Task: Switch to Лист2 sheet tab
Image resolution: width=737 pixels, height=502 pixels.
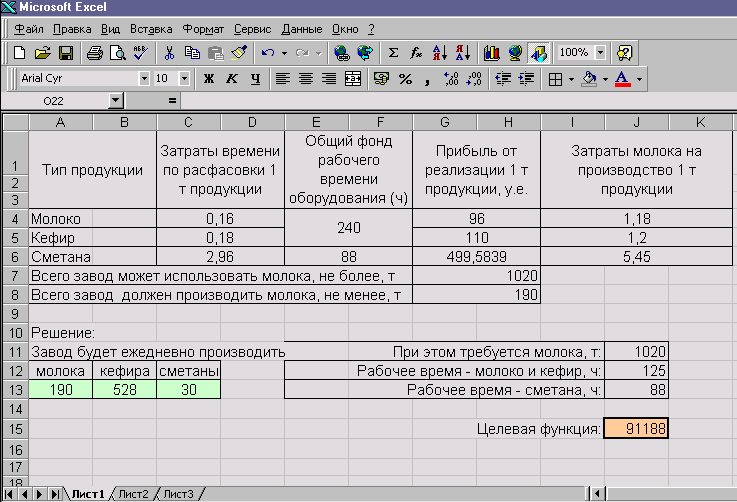Action: [x=133, y=494]
